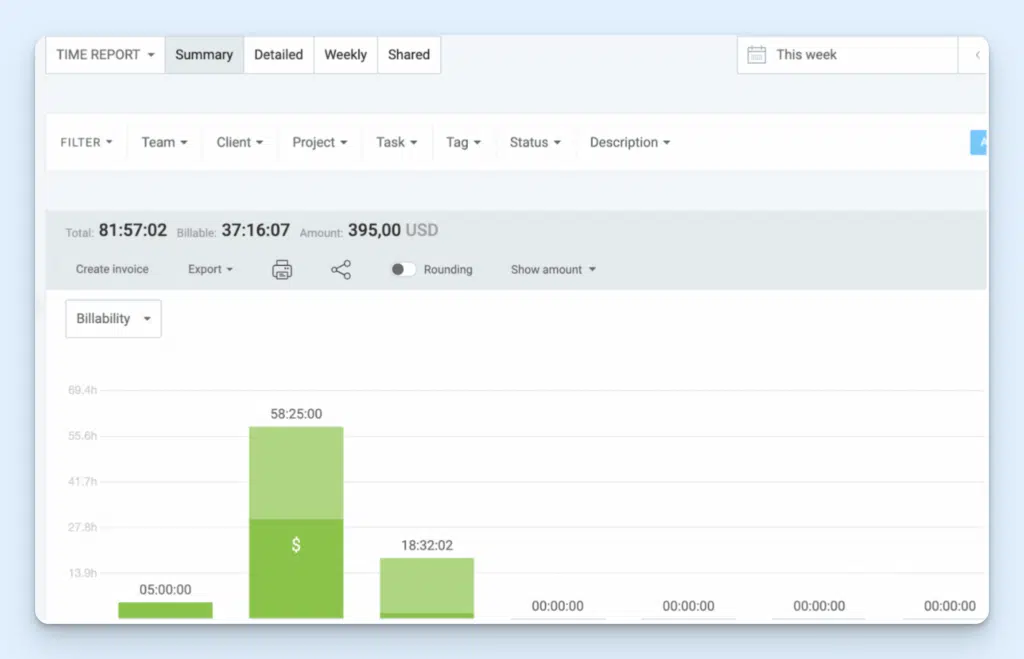Screen dimensions: 1024x659
Task: Open the Show amount dropdown
Action: click(552, 269)
